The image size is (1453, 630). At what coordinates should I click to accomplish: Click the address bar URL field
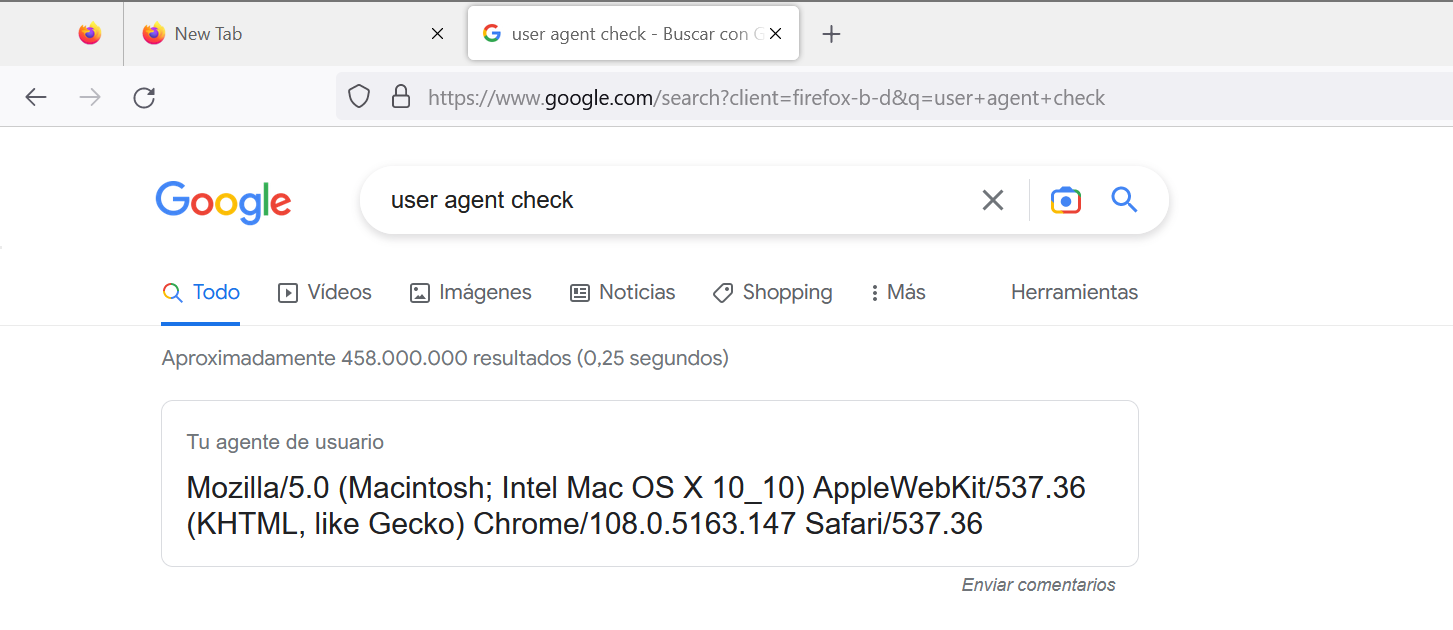pyautogui.click(x=766, y=98)
